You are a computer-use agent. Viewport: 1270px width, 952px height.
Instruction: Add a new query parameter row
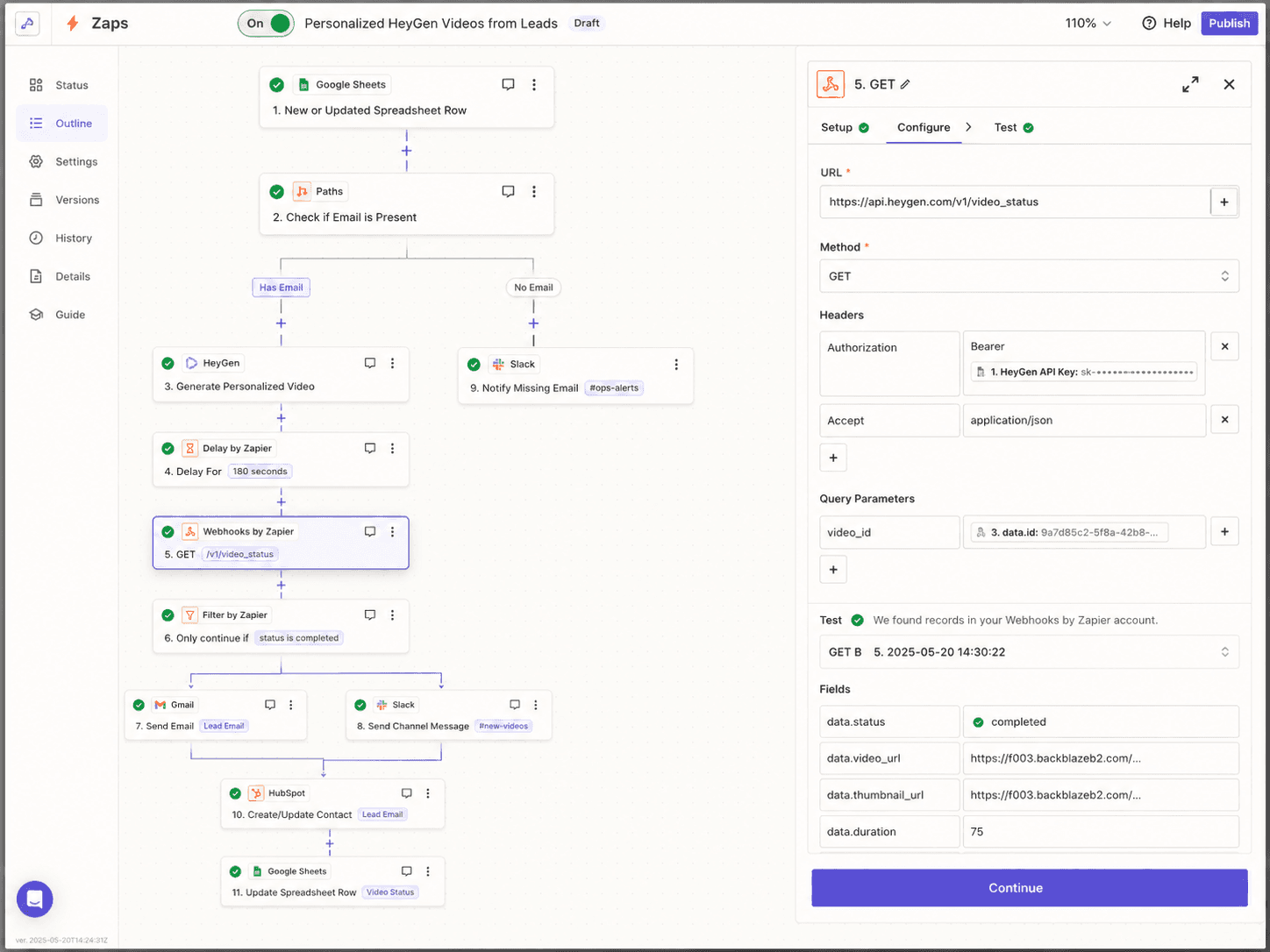pyautogui.click(x=833, y=570)
